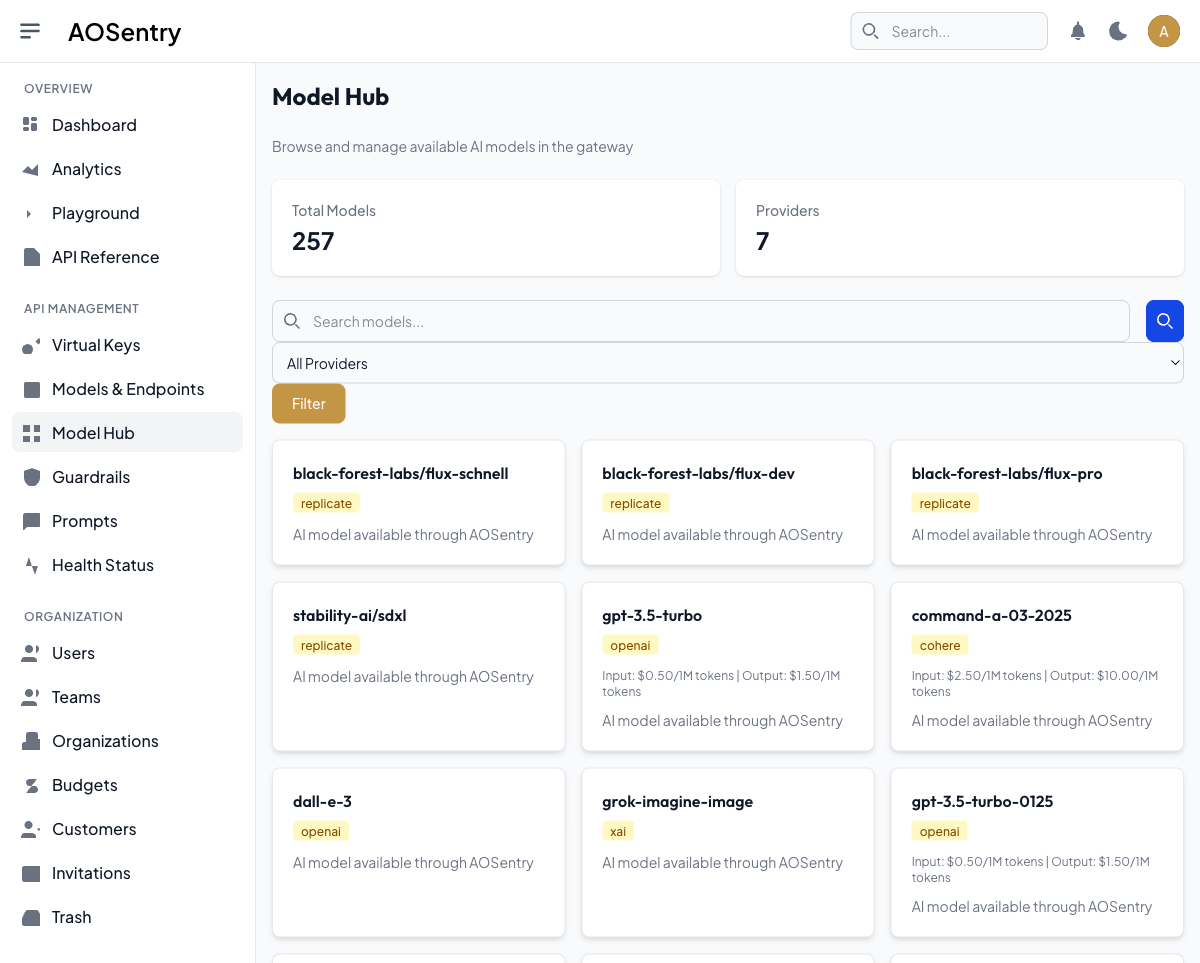Image resolution: width=1200 pixels, height=963 pixels.
Task: Switch to Models & Endpoints section
Action: (x=128, y=389)
